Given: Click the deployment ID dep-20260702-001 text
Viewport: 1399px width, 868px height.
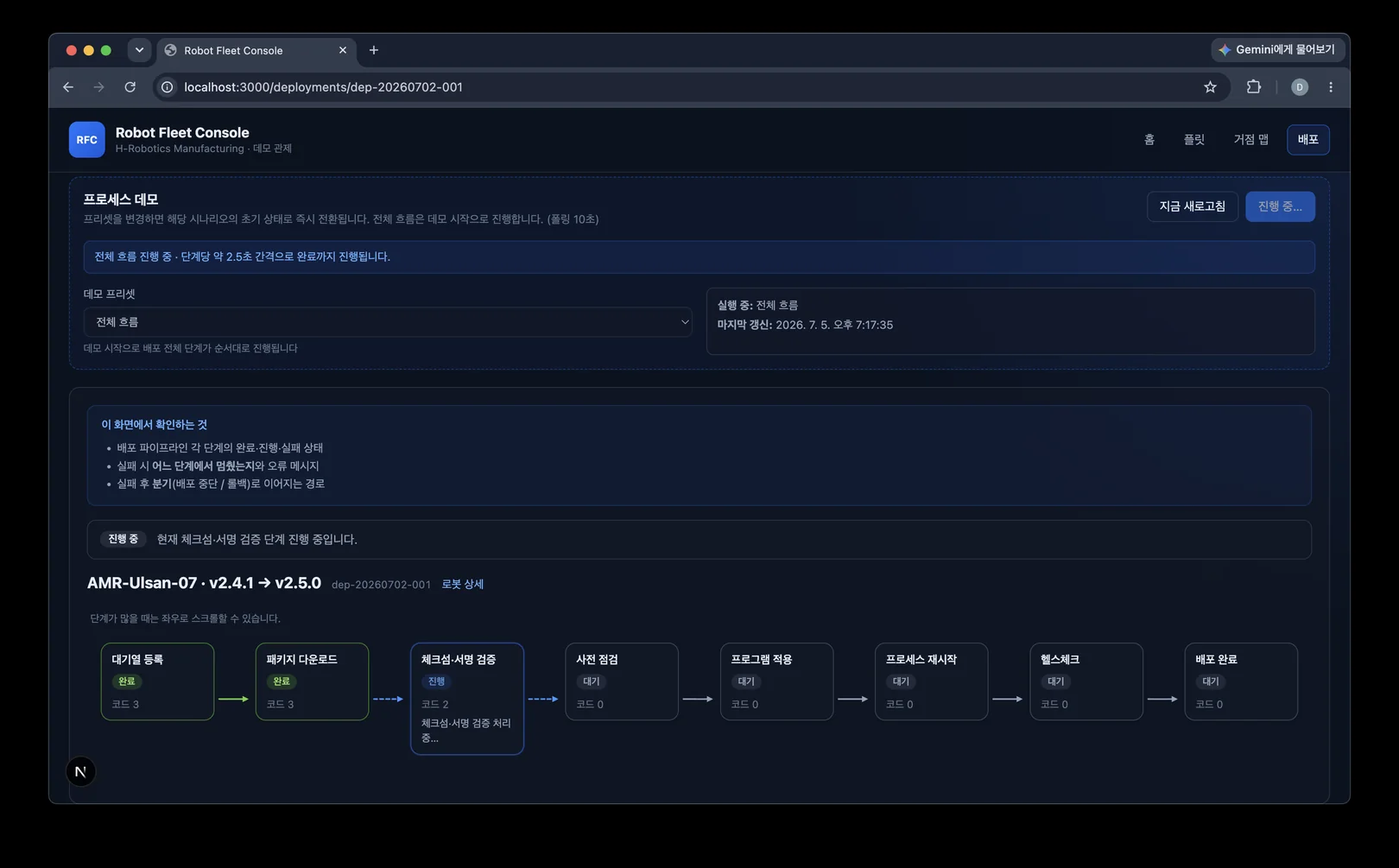Looking at the screenshot, I should [381, 585].
